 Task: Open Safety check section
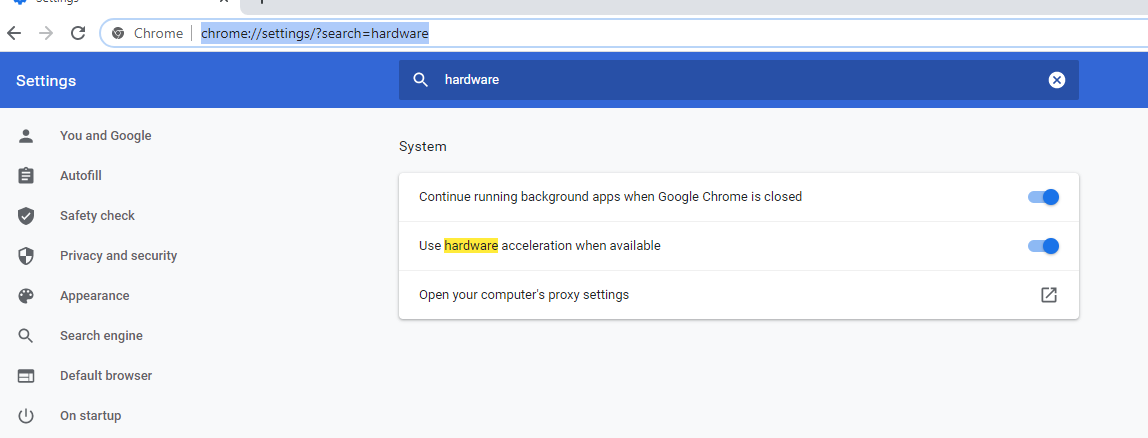[97, 215]
